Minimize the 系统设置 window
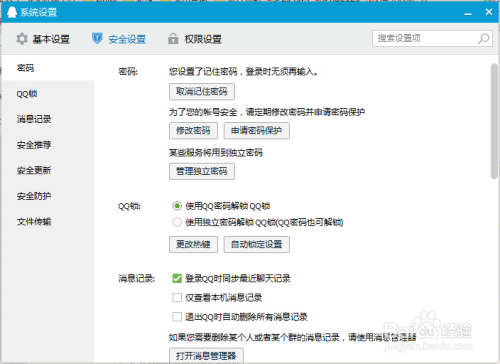Image resolution: width=500 pixels, height=364 pixels. (468, 13)
